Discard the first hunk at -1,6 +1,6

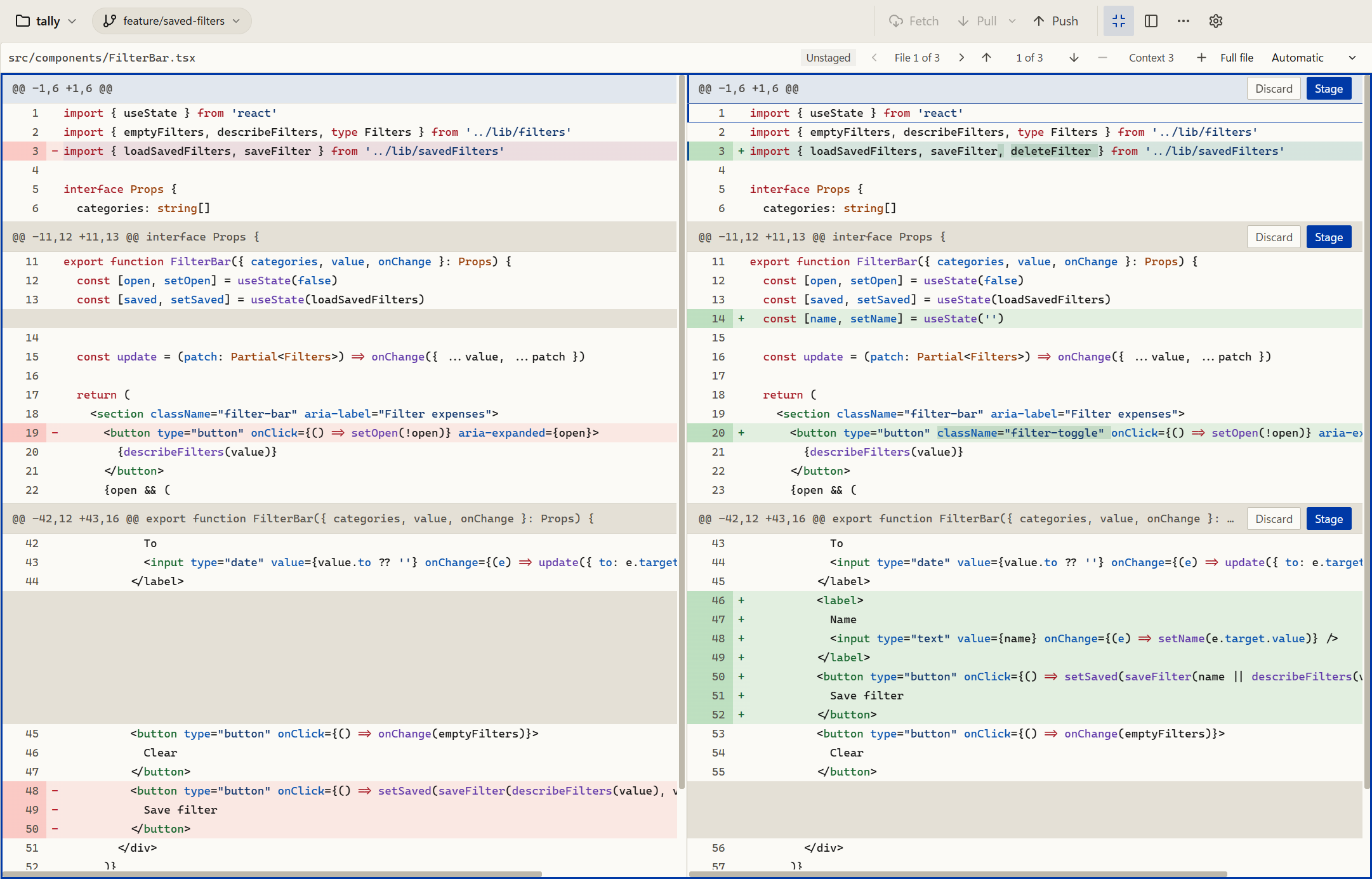(x=1274, y=89)
